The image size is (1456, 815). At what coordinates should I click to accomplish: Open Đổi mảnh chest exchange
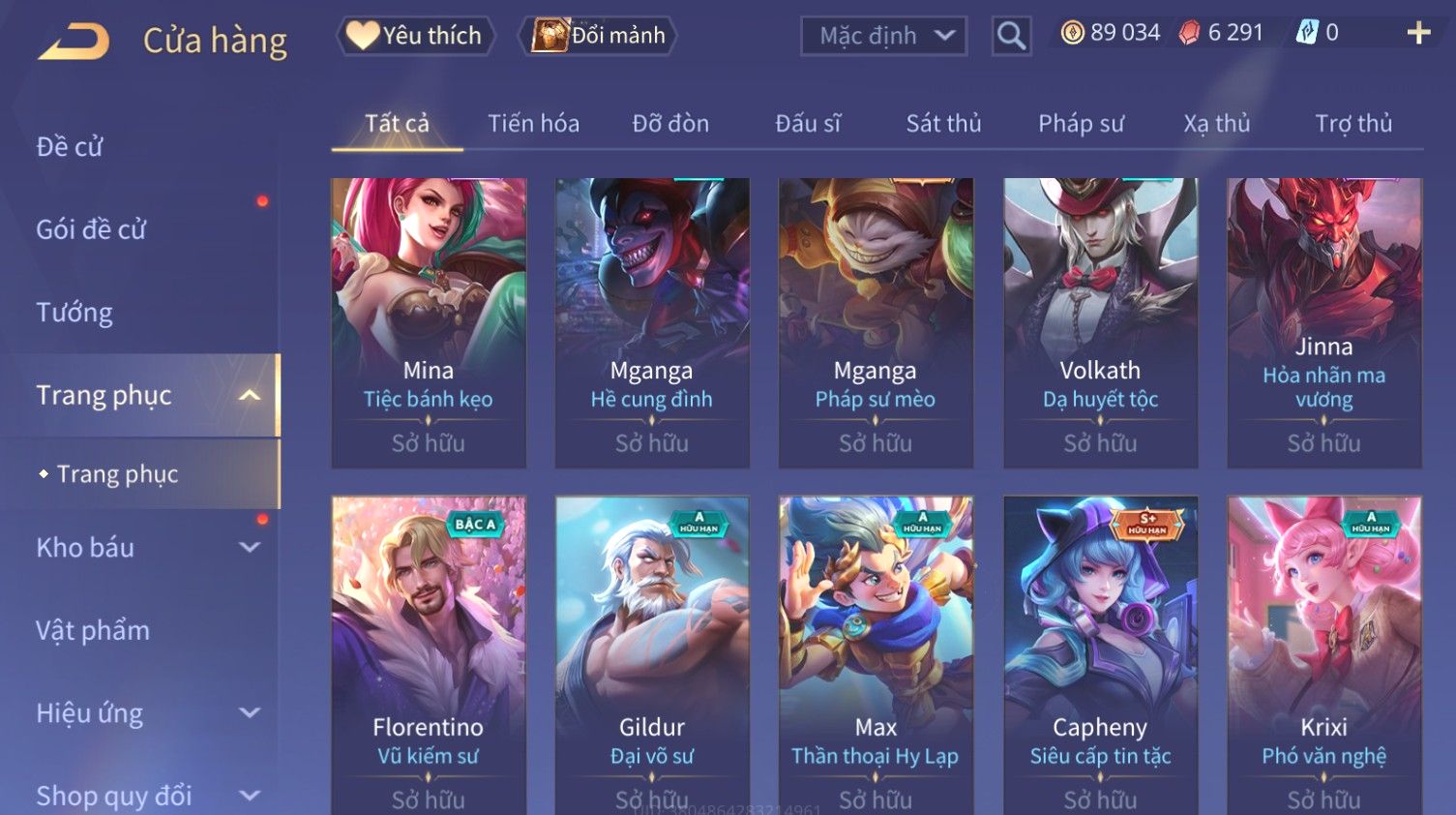[x=598, y=36]
